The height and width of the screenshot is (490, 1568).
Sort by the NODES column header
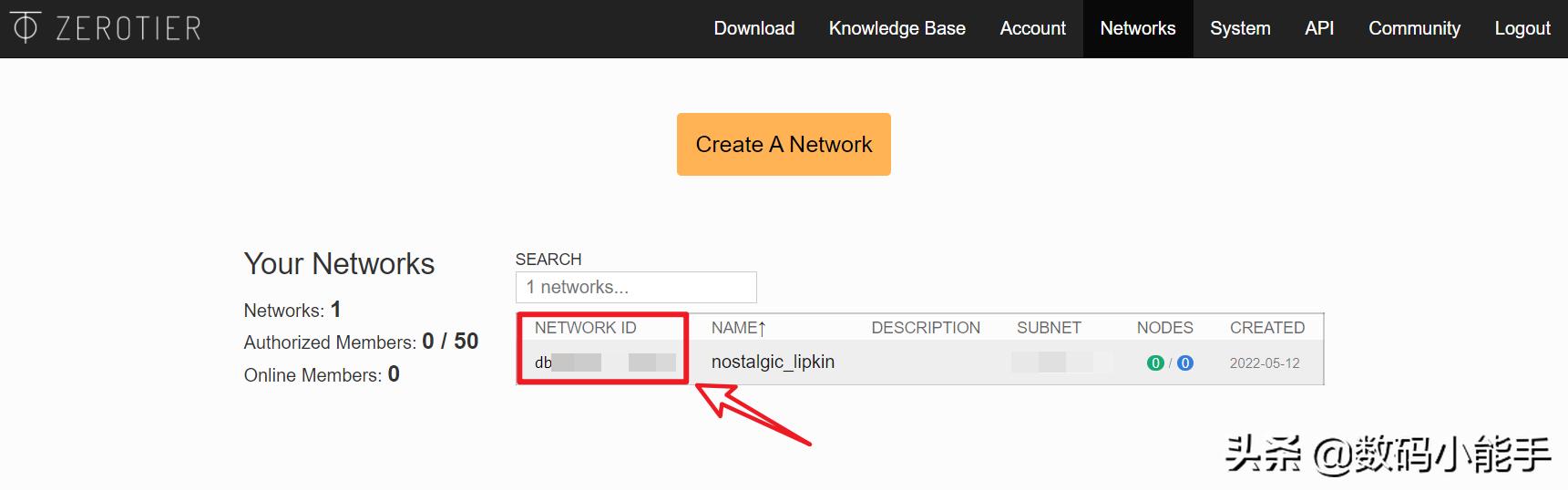coord(1164,328)
